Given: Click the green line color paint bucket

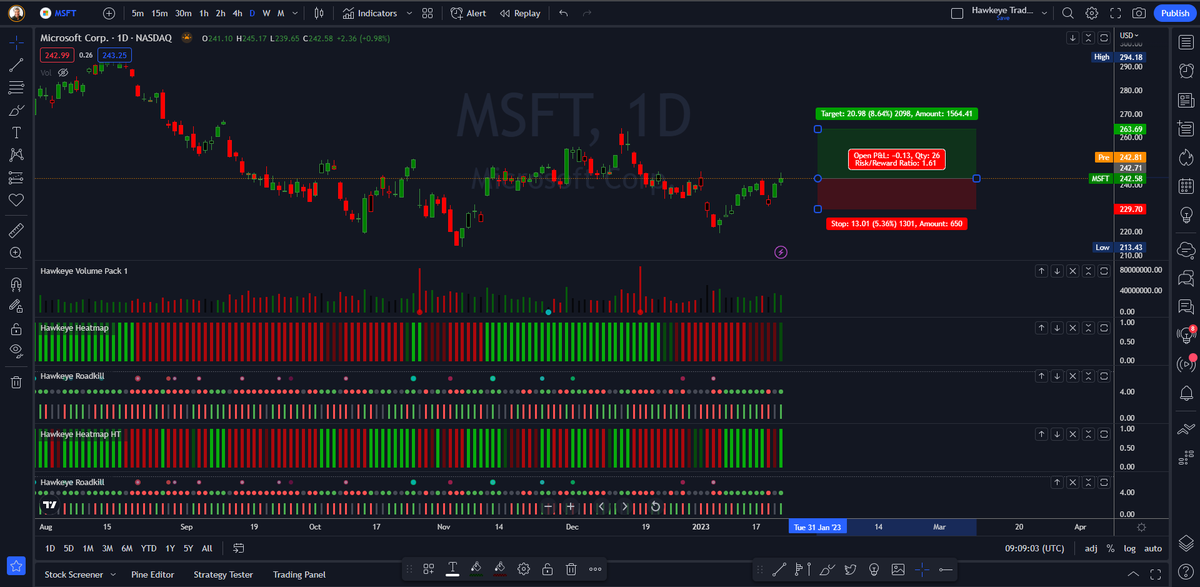Looking at the screenshot, I should click(x=475, y=569).
